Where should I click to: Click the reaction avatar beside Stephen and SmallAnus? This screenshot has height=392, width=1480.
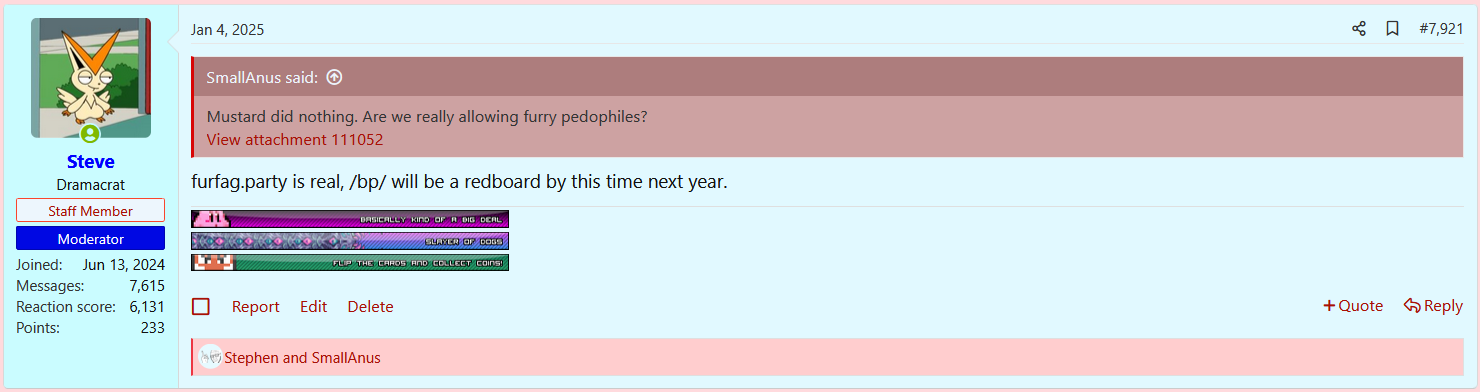point(210,357)
